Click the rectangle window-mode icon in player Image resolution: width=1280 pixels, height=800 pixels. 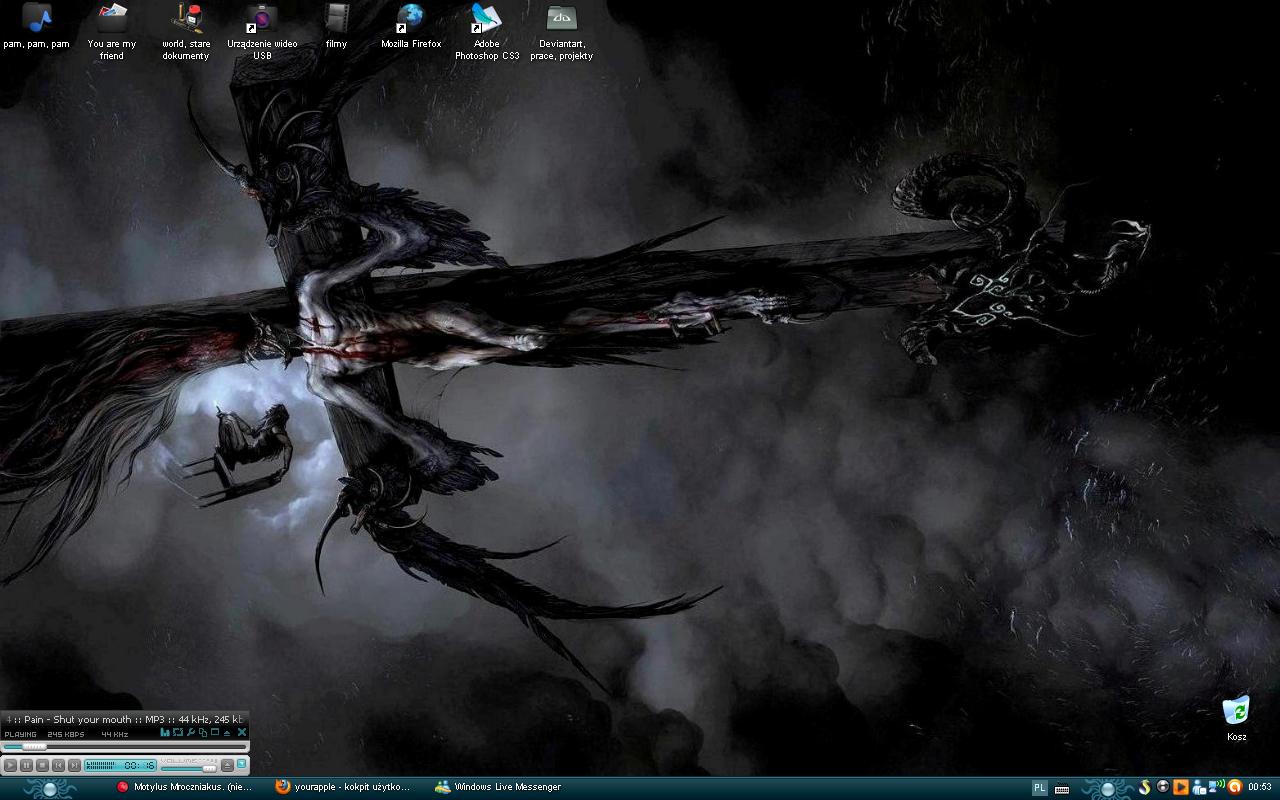(x=215, y=732)
